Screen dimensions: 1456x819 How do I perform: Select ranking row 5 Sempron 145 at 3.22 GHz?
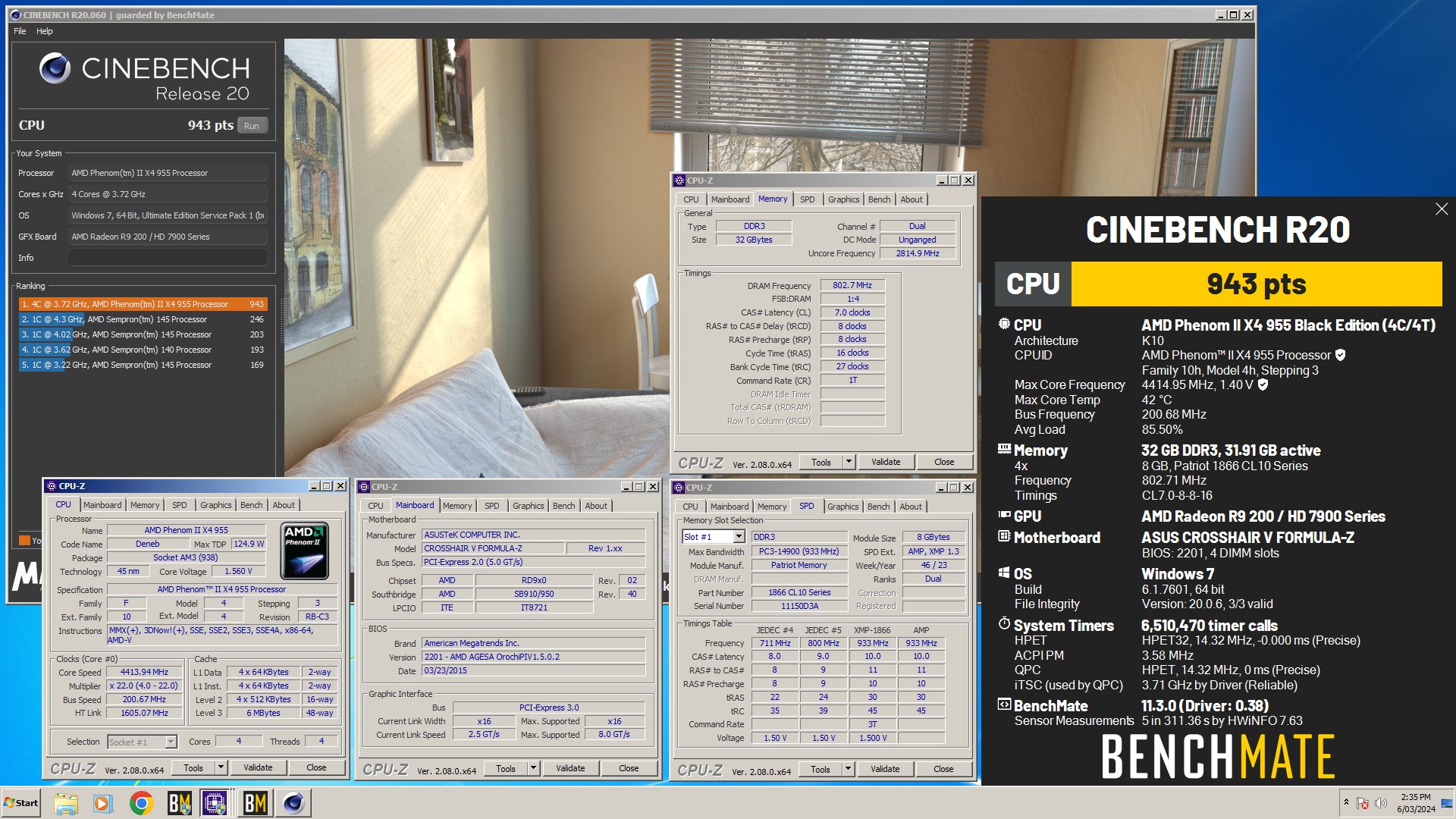[x=143, y=365]
